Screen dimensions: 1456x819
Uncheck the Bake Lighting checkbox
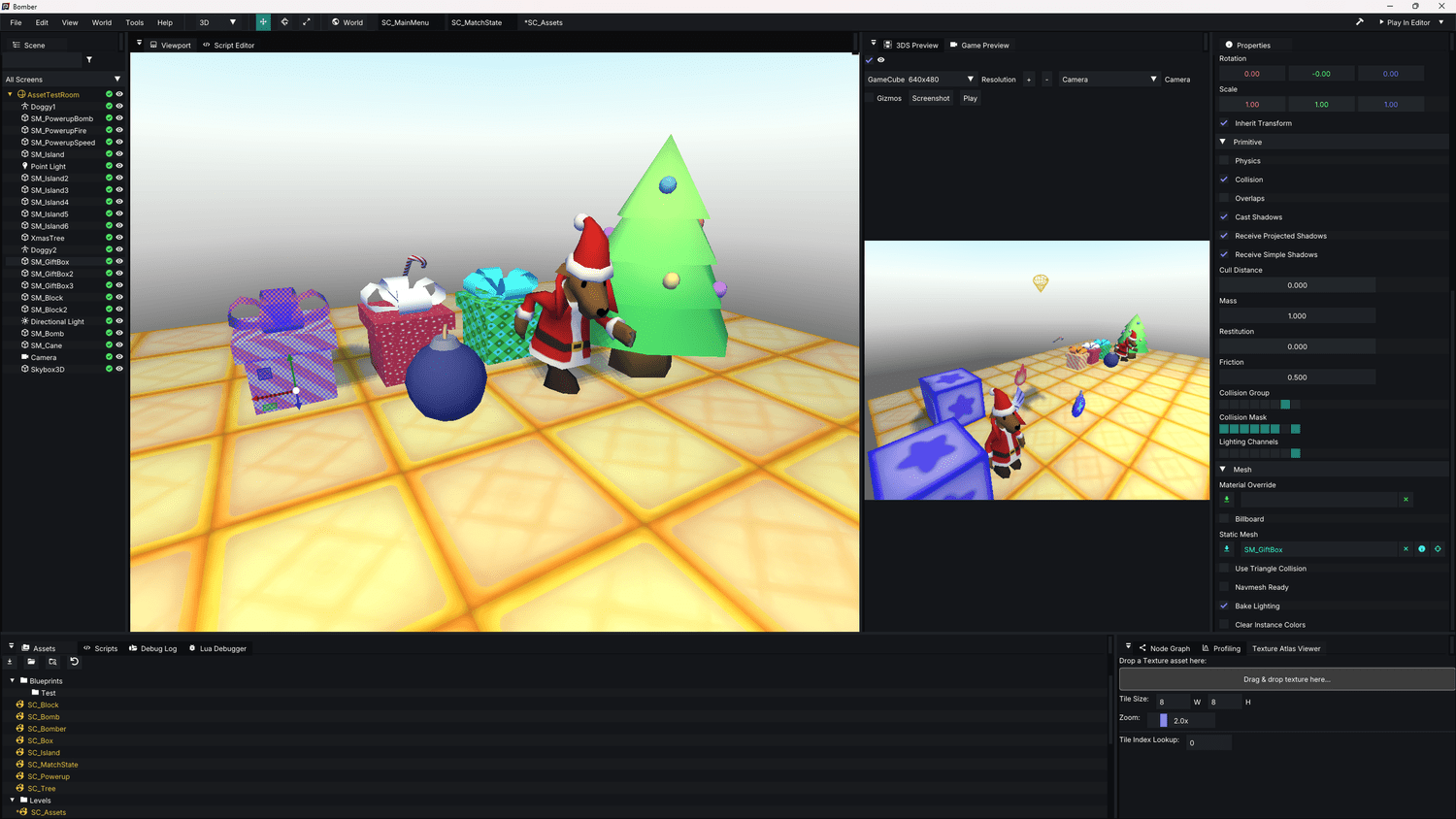pyautogui.click(x=1224, y=606)
